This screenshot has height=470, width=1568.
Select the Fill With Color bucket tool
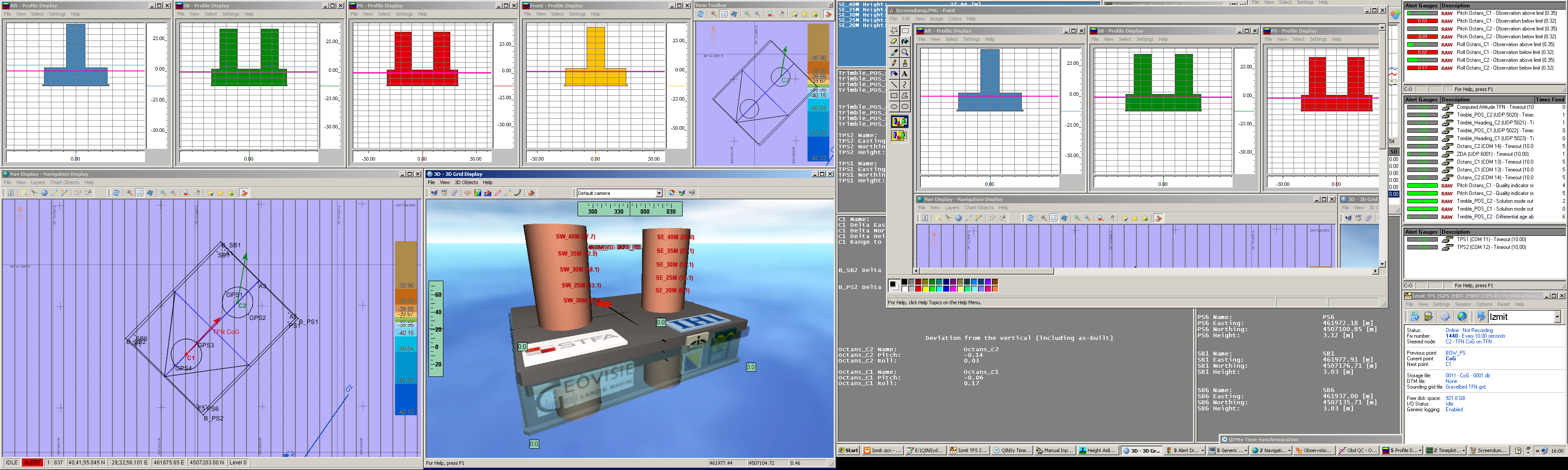pos(905,41)
